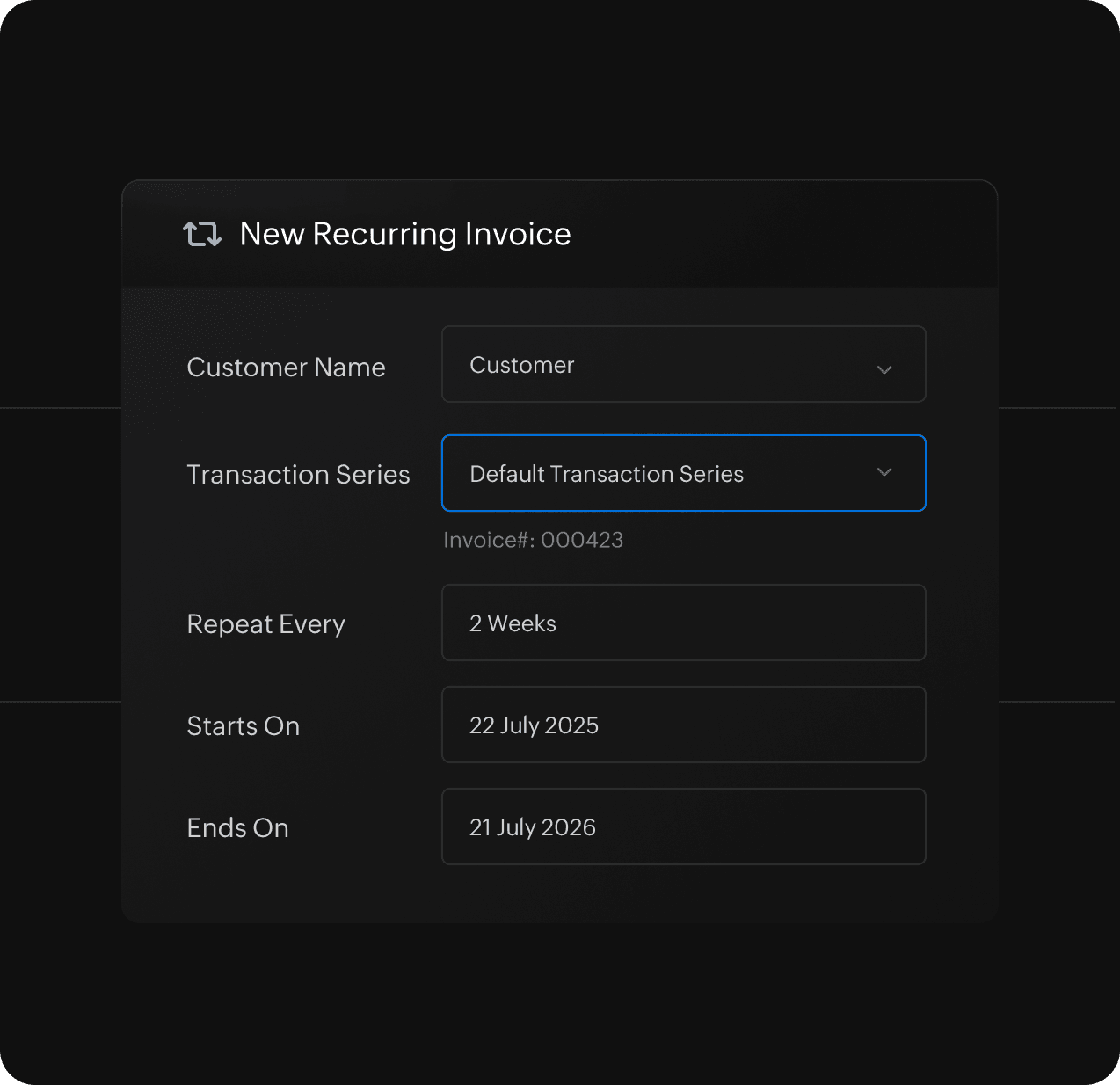The image size is (1120, 1085).
Task: Click the Starts On label
Action: tap(243, 726)
